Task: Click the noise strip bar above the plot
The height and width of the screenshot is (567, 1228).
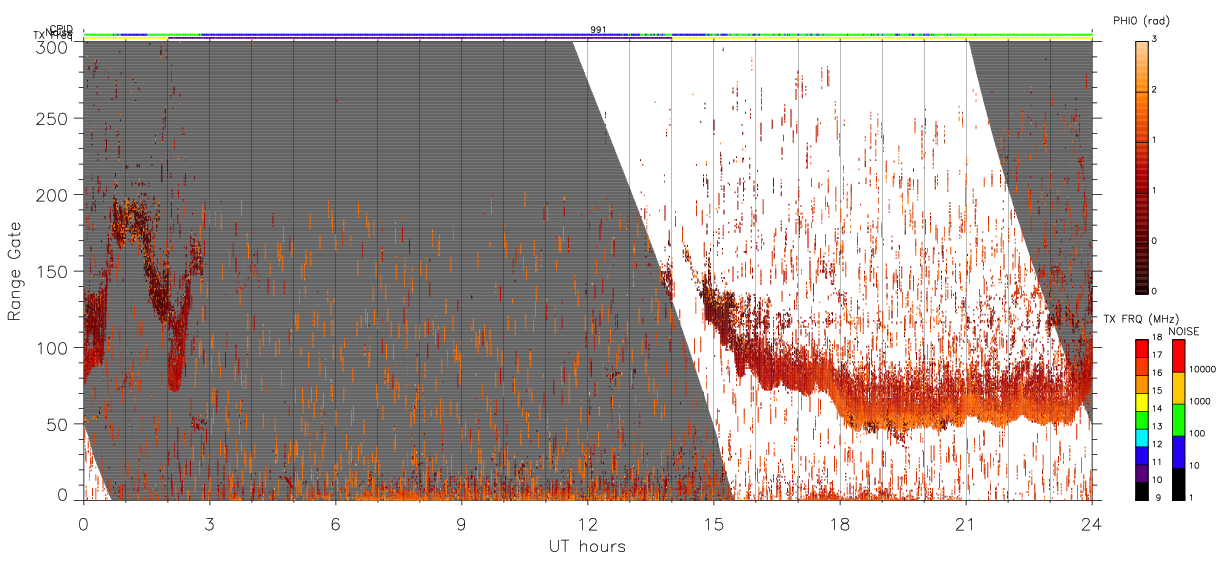Action: pos(588,34)
